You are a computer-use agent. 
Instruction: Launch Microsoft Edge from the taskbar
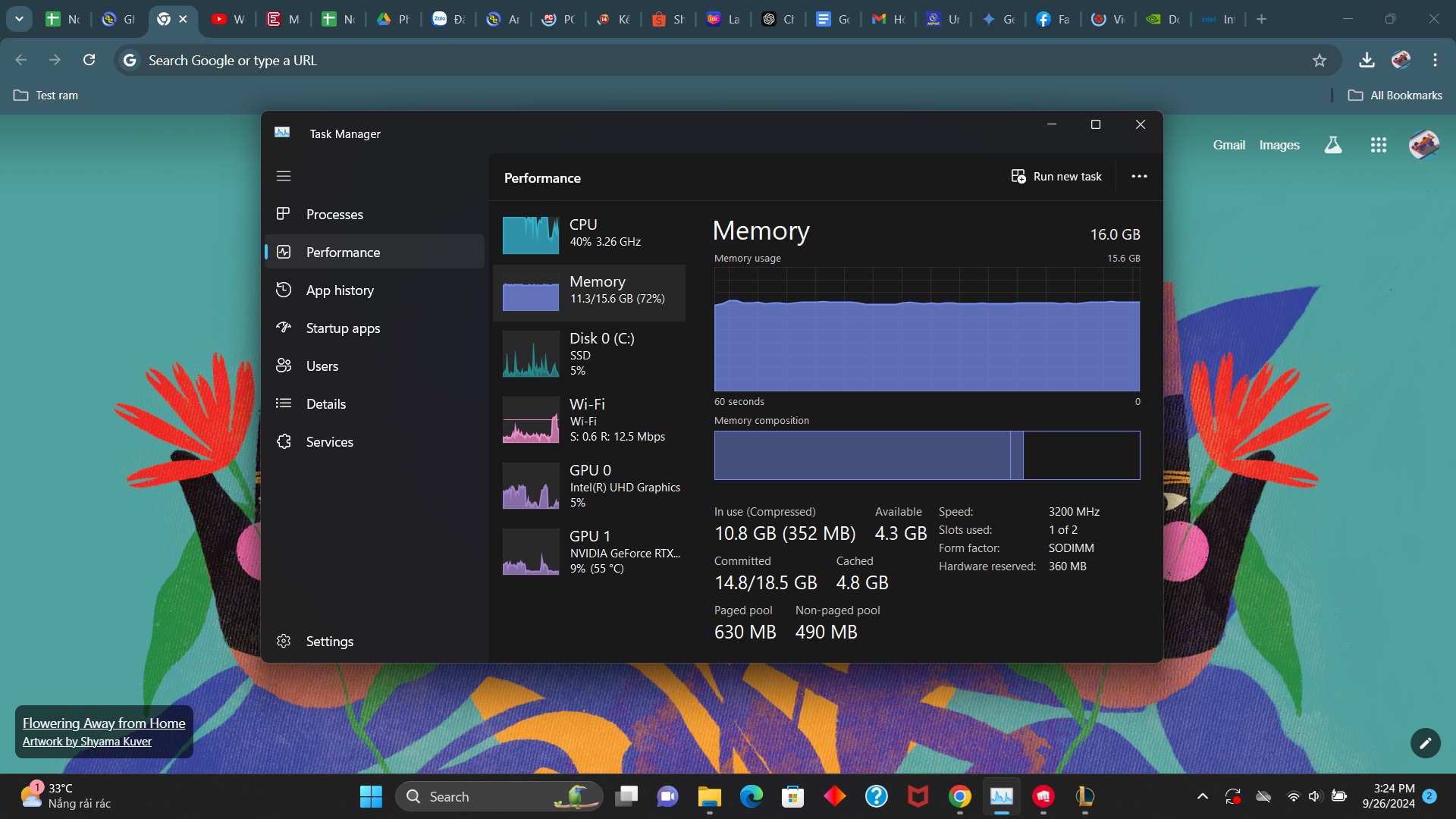click(752, 796)
